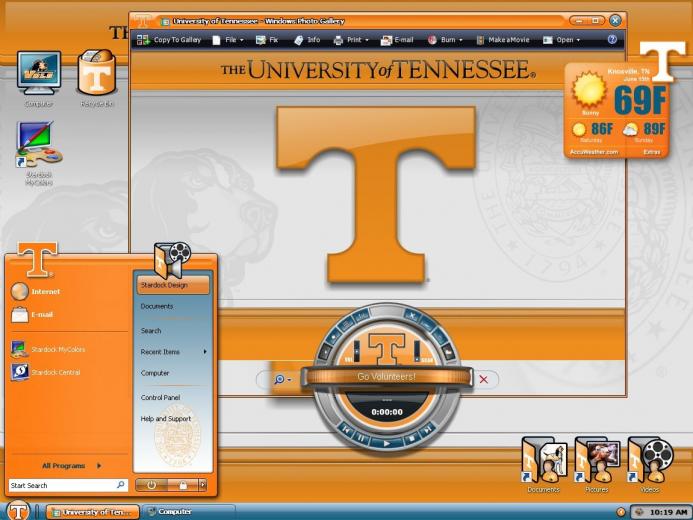Click the power button in Start menu
Screen dimensions: 693x520
coord(151,485)
